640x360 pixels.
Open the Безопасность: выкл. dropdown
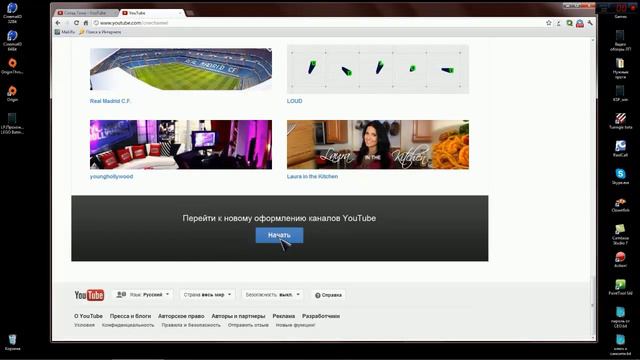[x=272, y=295]
